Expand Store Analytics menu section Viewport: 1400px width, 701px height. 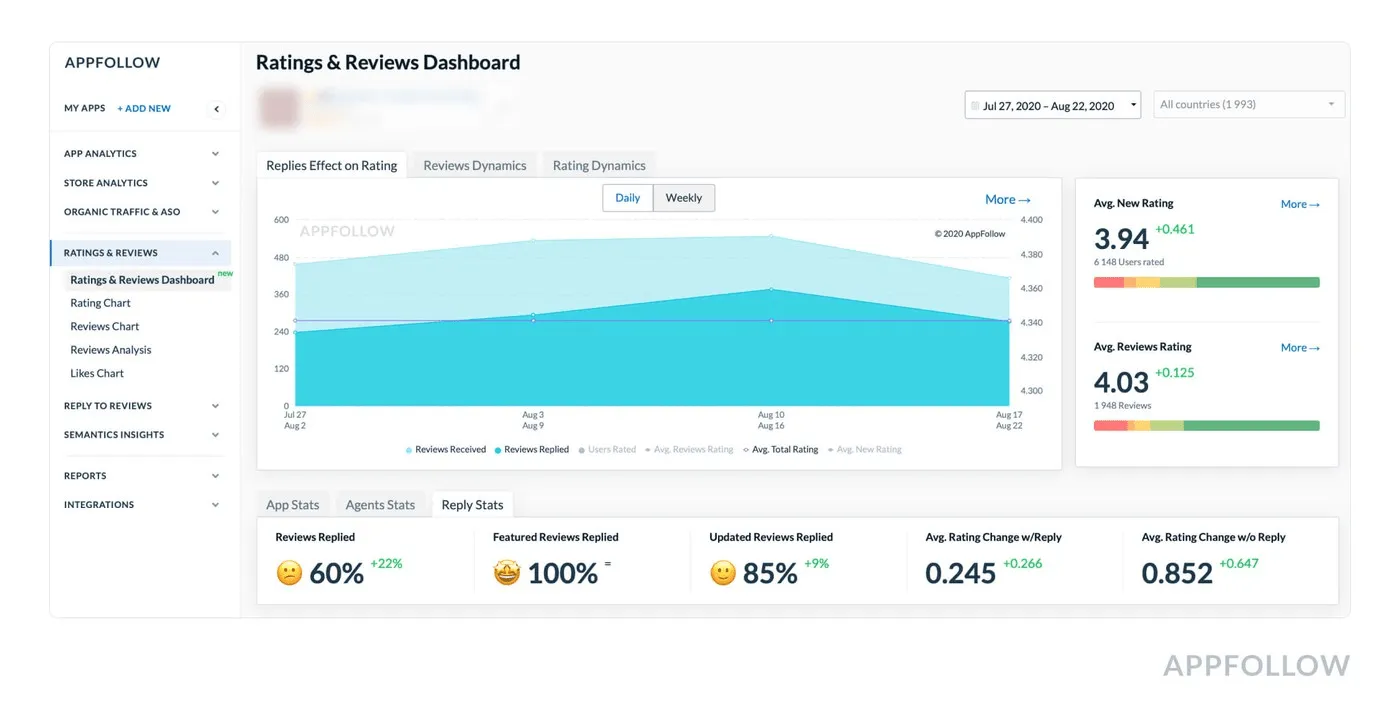pyautogui.click(x=140, y=183)
